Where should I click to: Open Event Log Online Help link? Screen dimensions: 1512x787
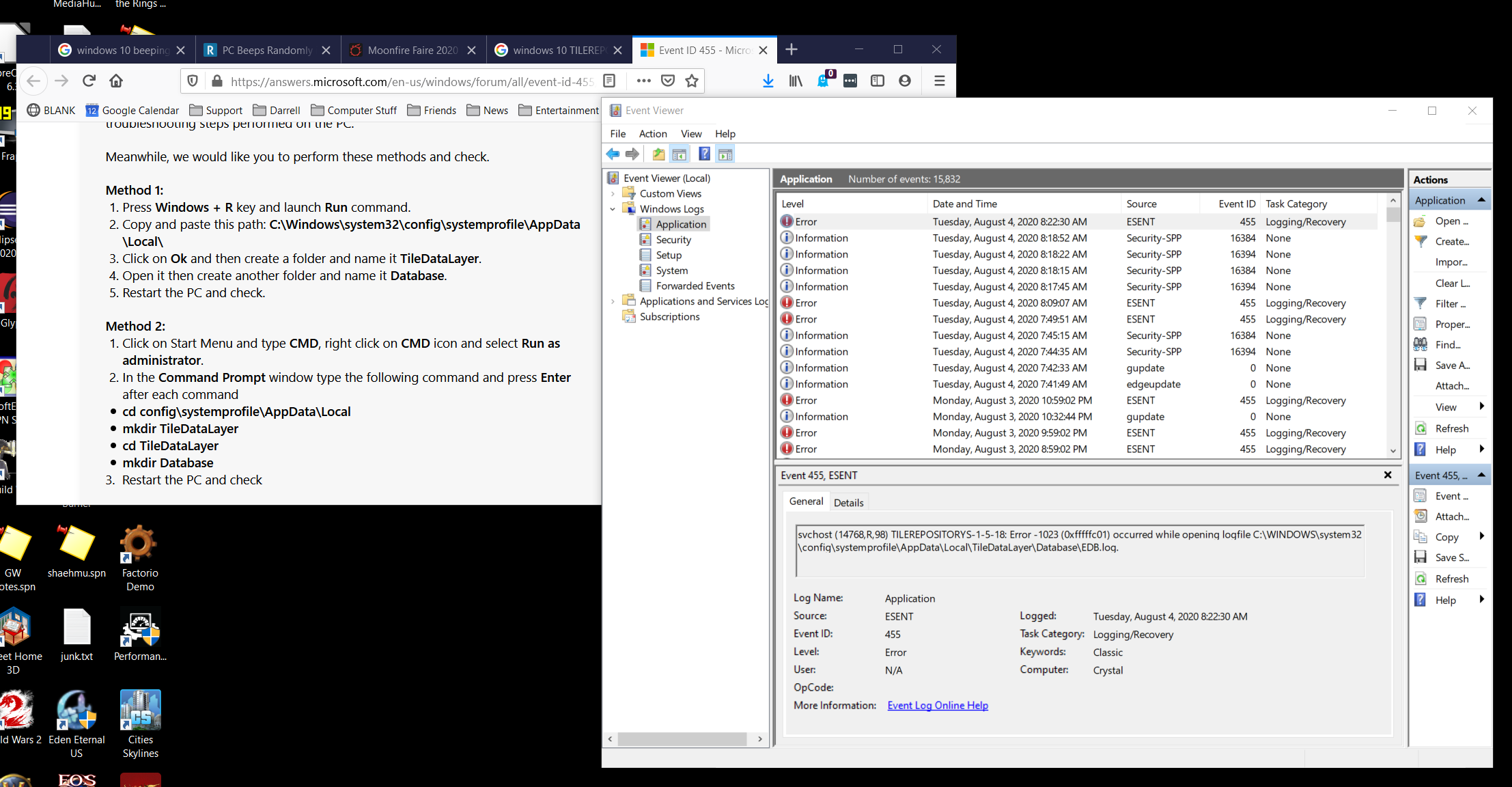(x=937, y=706)
